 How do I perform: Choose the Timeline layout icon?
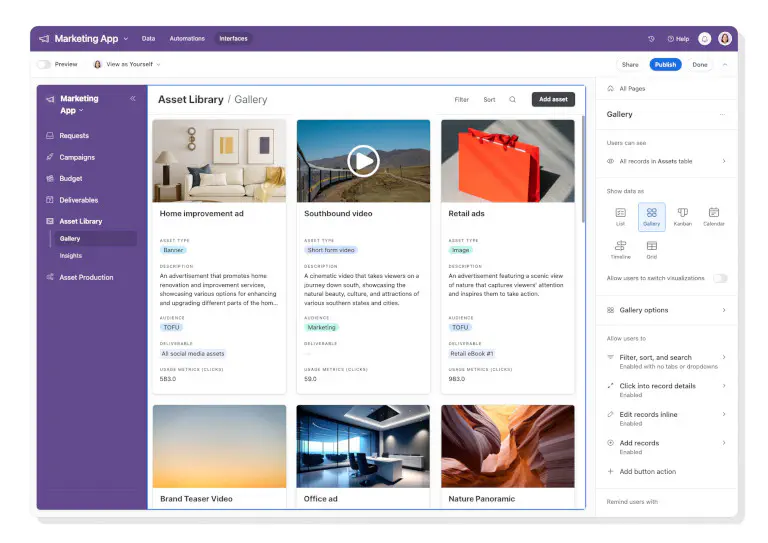(x=621, y=249)
